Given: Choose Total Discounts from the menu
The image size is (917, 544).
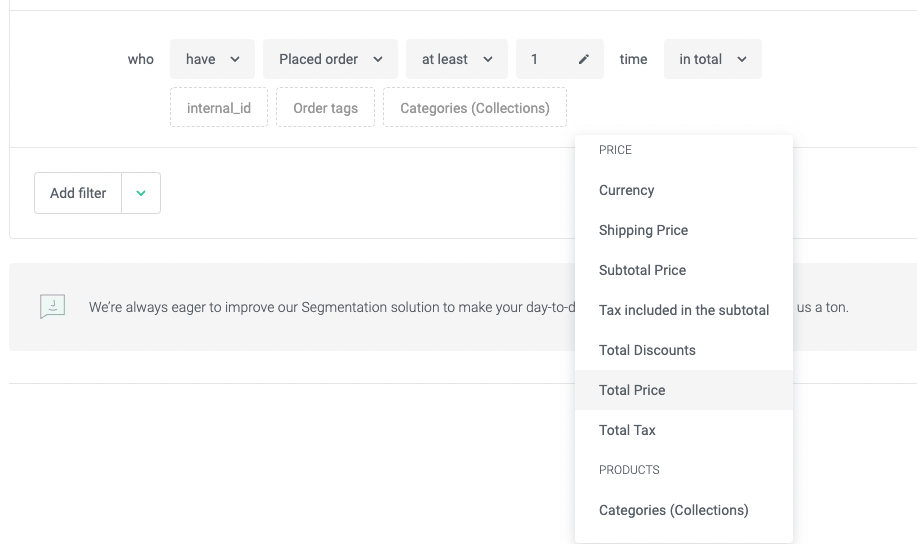Looking at the screenshot, I should pyautogui.click(x=647, y=350).
